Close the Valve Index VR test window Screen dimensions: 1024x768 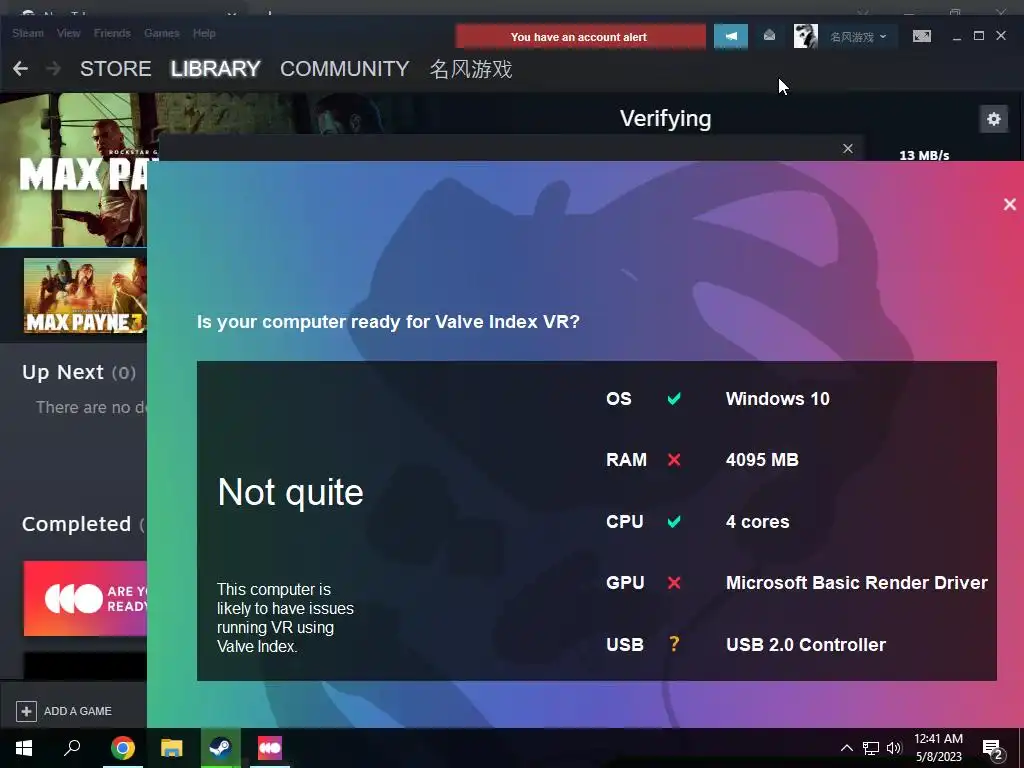1010,204
